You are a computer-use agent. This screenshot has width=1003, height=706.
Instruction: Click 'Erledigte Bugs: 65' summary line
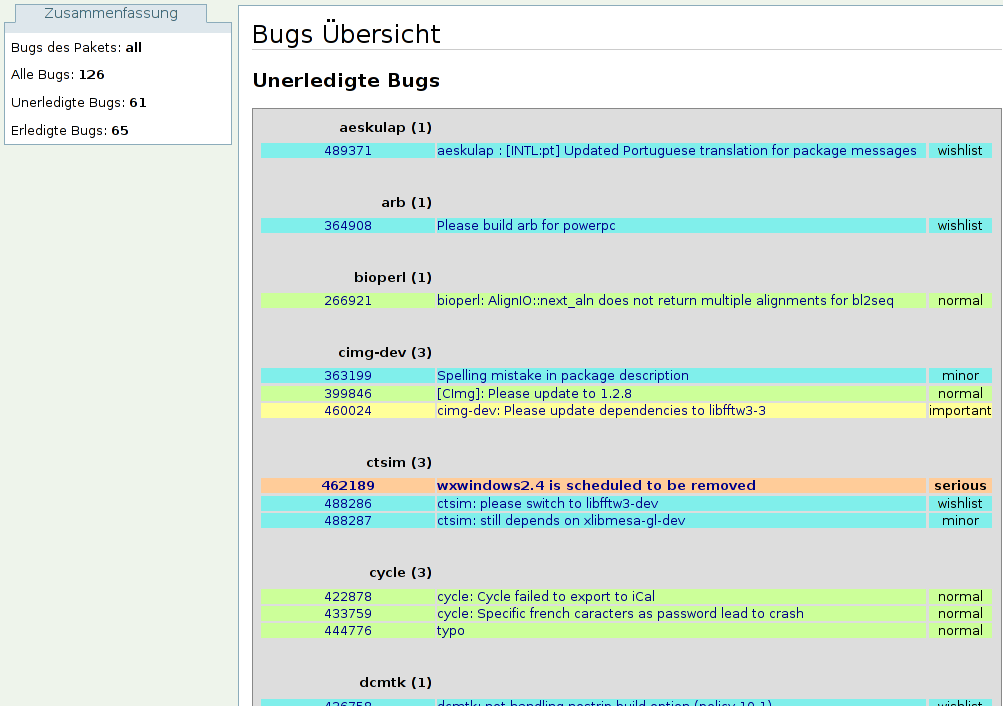tap(70, 130)
